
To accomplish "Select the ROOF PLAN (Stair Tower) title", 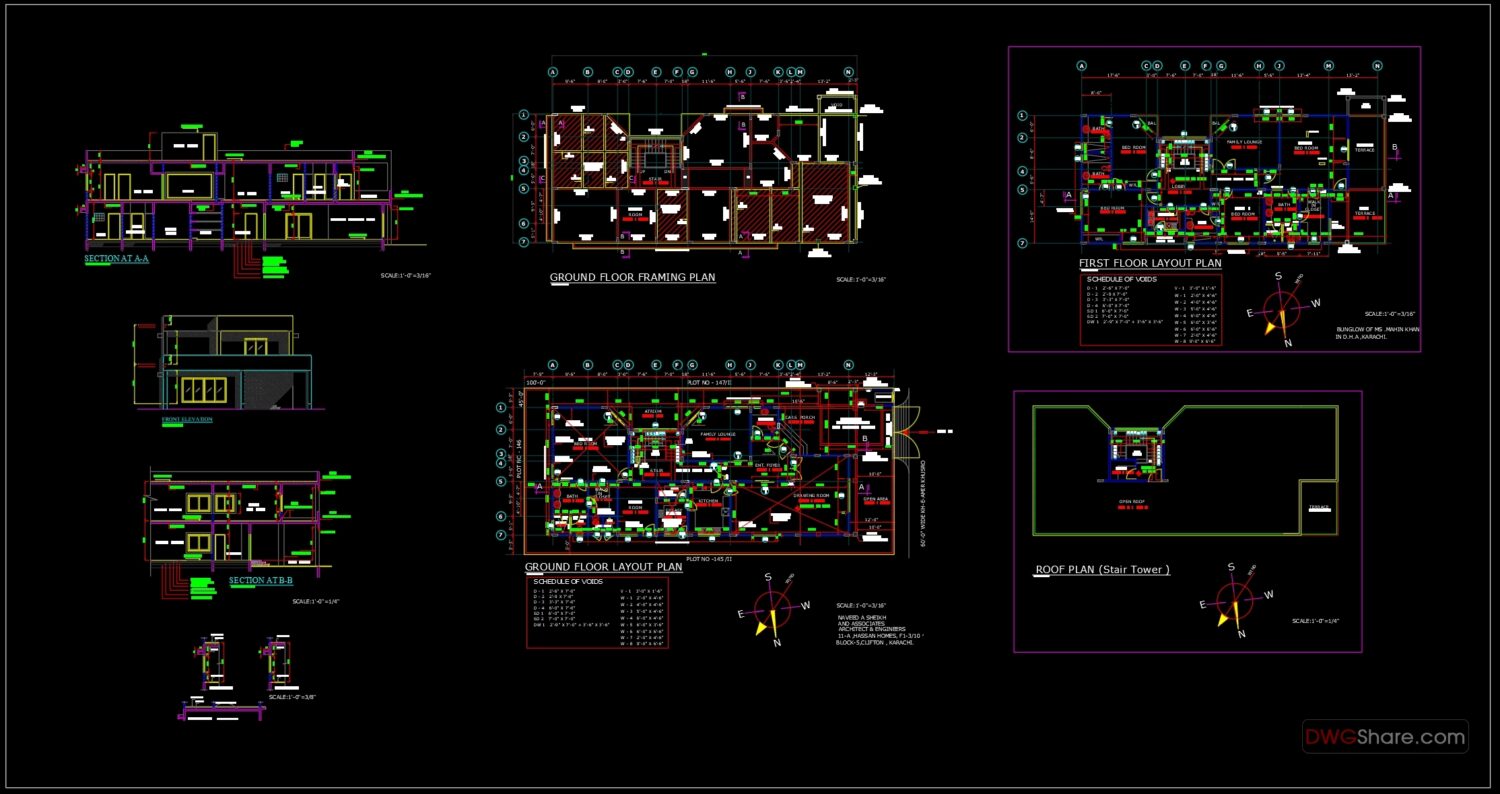I will pos(1104,569).
